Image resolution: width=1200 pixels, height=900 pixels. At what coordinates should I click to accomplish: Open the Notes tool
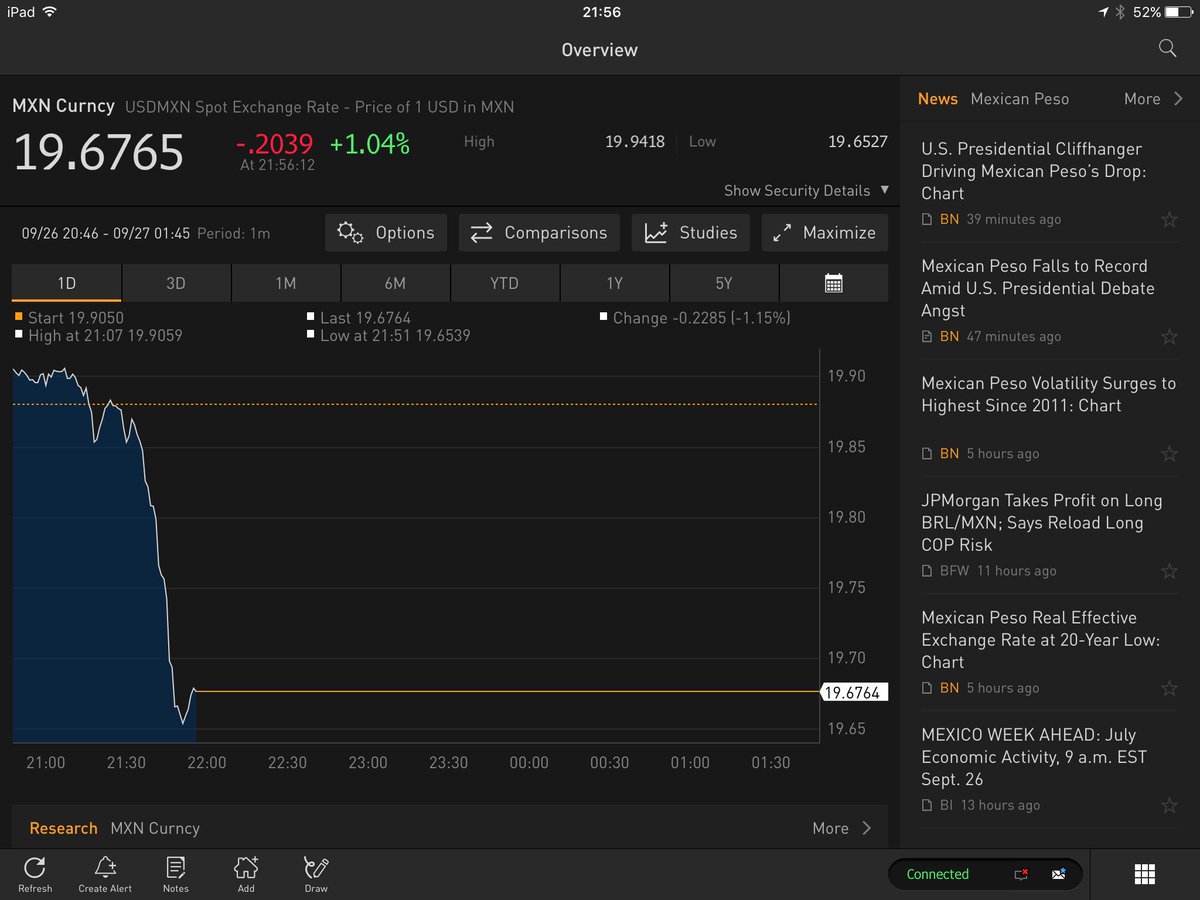click(x=175, y=873)
